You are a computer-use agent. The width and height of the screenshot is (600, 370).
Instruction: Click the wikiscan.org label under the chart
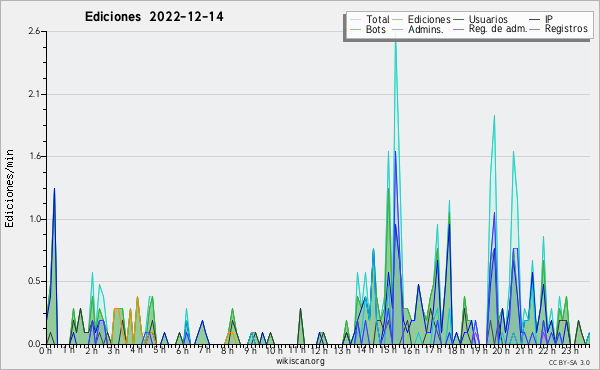click(x=300, y=361)
